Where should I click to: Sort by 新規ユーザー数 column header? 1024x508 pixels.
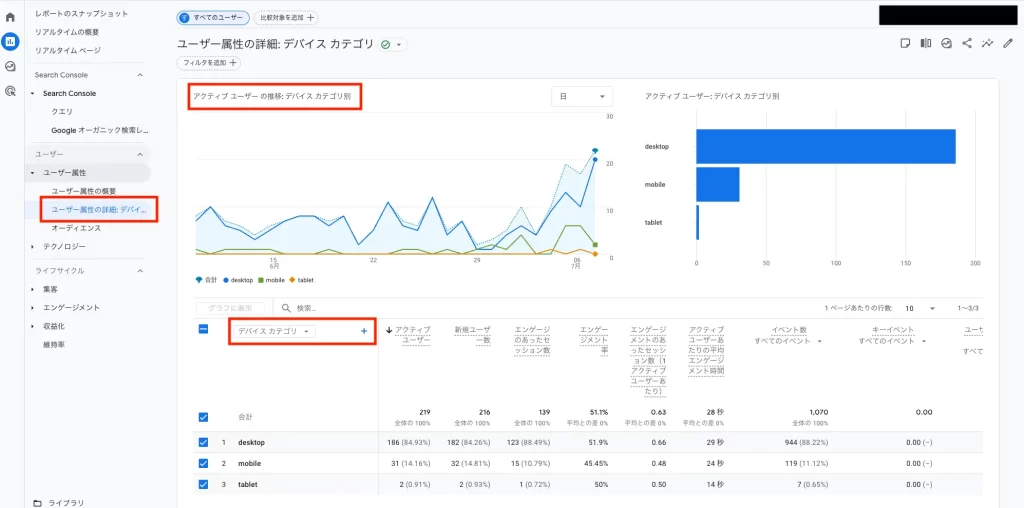coord(472,335)
